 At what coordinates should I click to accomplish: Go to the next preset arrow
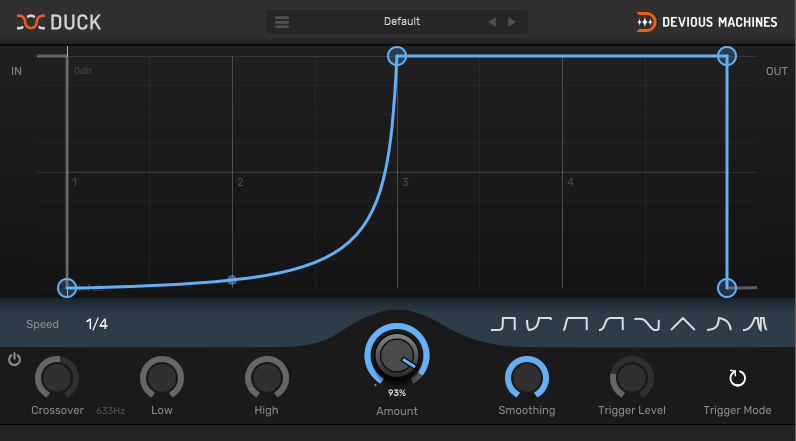512,22
